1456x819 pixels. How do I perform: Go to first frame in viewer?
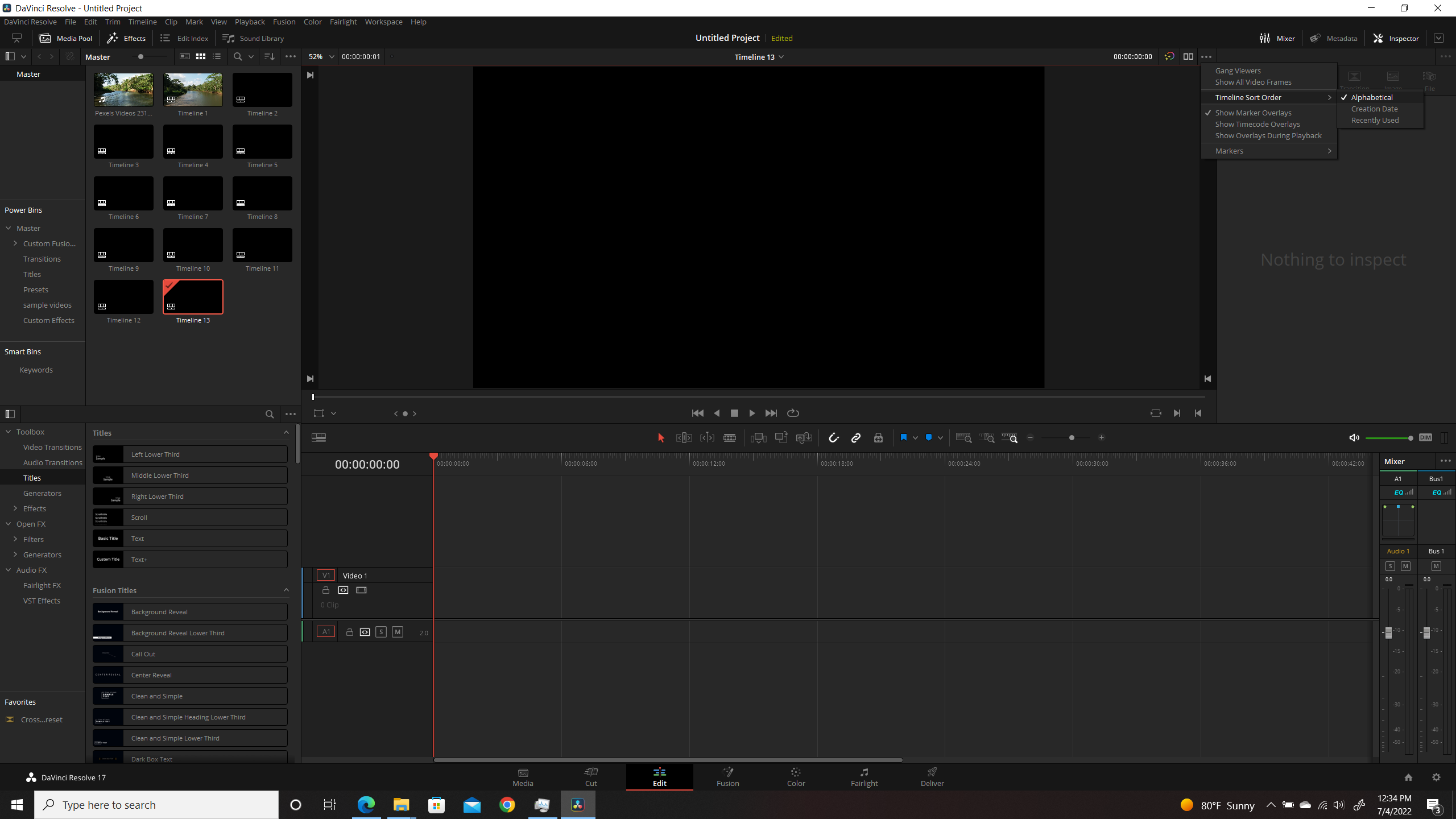697,413
